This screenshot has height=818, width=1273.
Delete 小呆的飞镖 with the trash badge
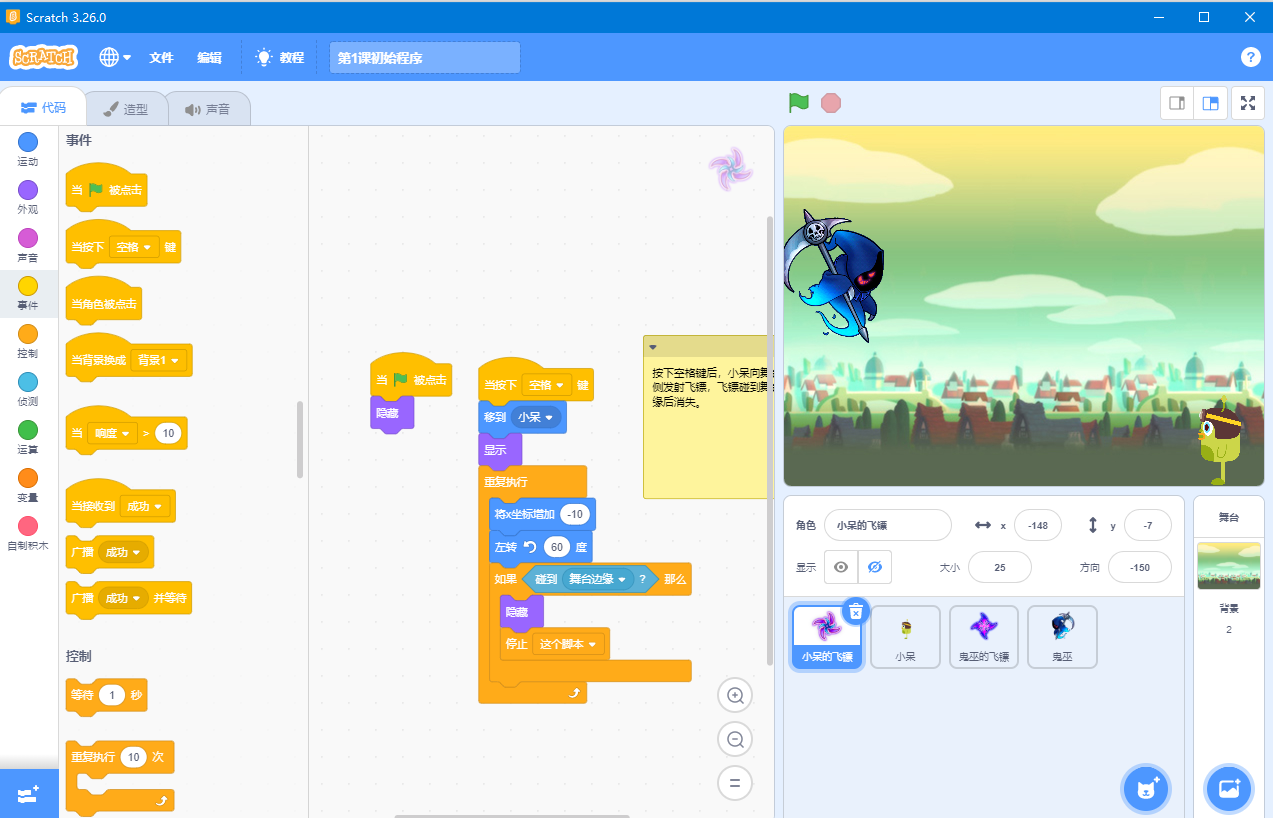point(857,610)
